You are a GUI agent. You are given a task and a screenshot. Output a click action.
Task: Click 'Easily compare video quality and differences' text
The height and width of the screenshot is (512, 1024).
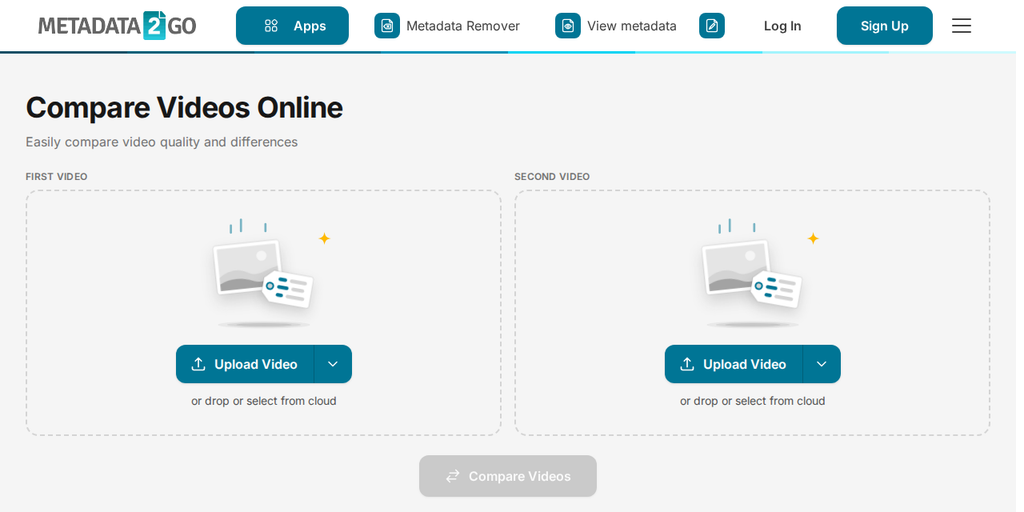click(x=163, y=143)
